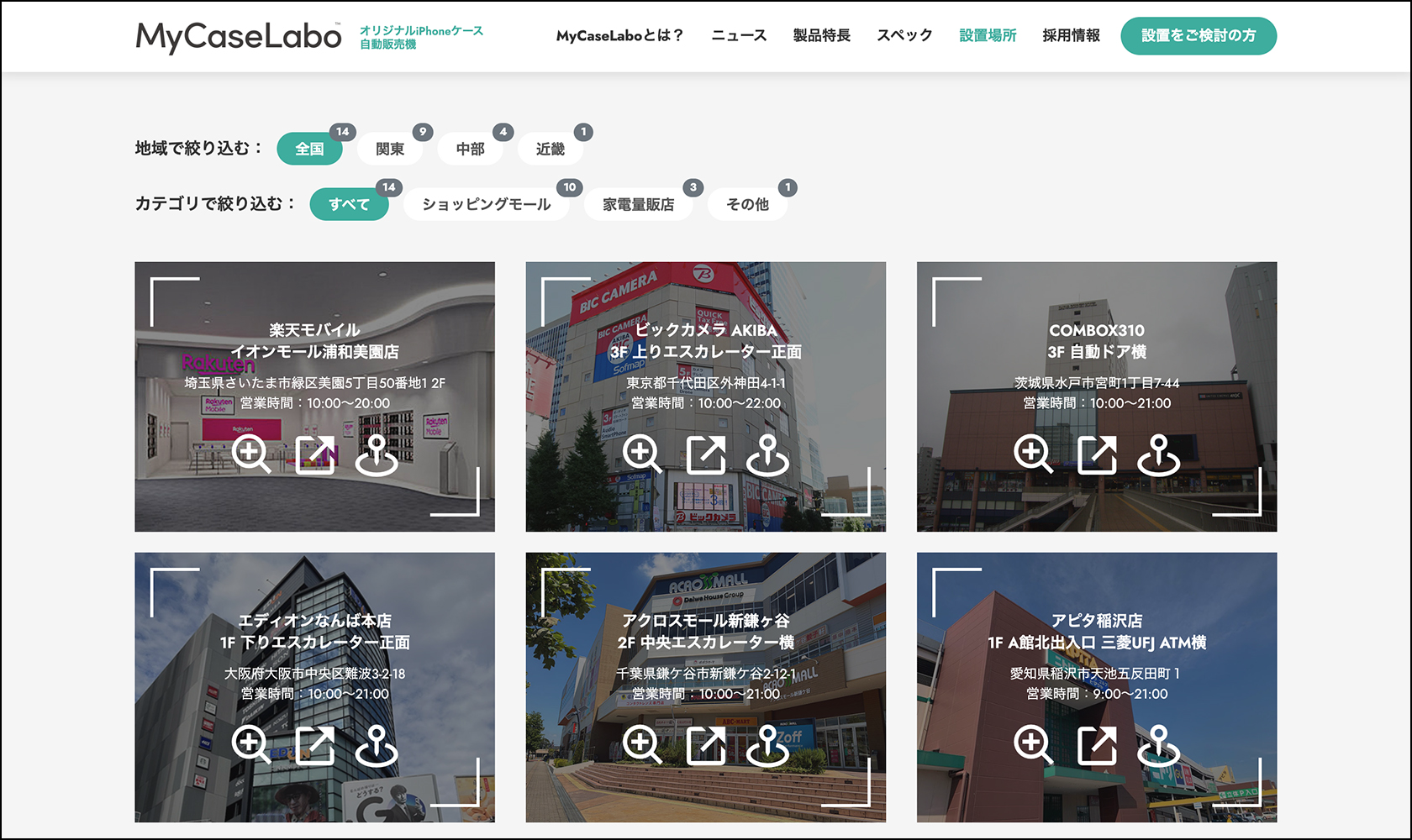Open the 製品特長 menu item
This screenshot has height=840, width=1412.
(x=821, y=35)
